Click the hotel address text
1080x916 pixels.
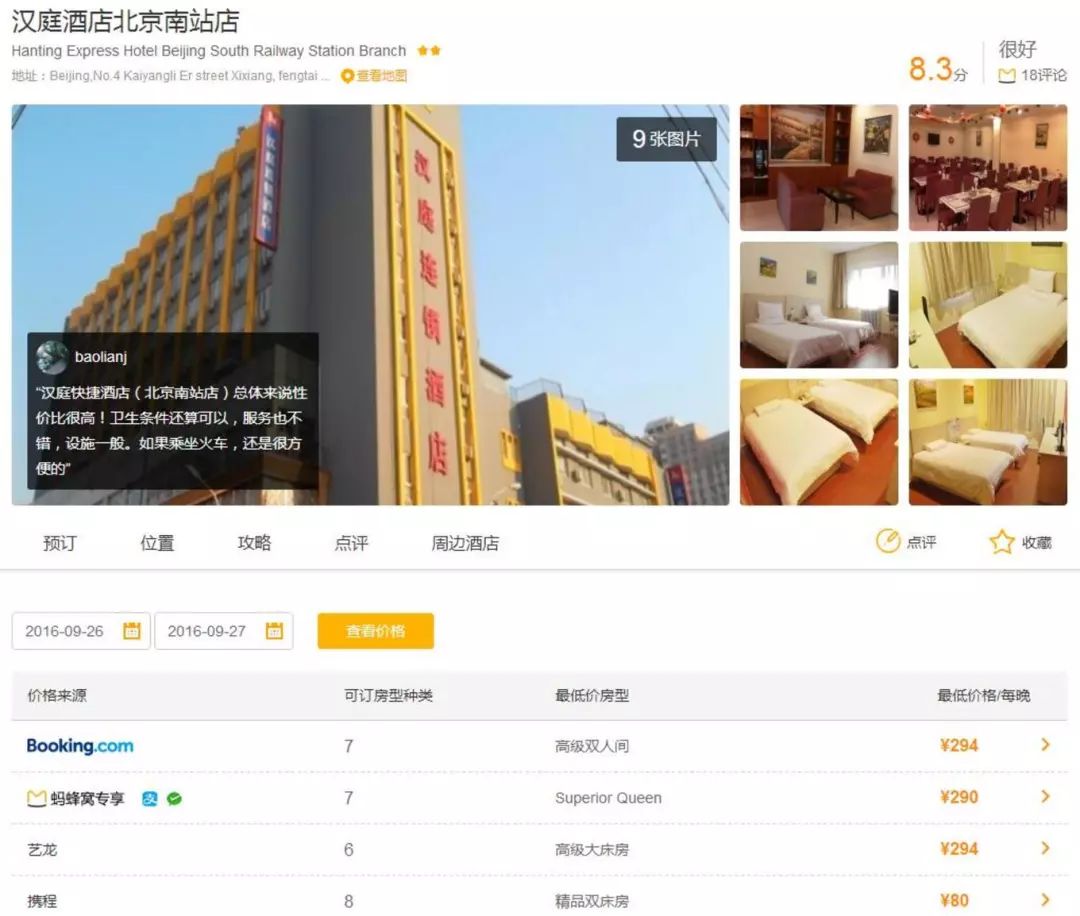(x=170, y=76)
